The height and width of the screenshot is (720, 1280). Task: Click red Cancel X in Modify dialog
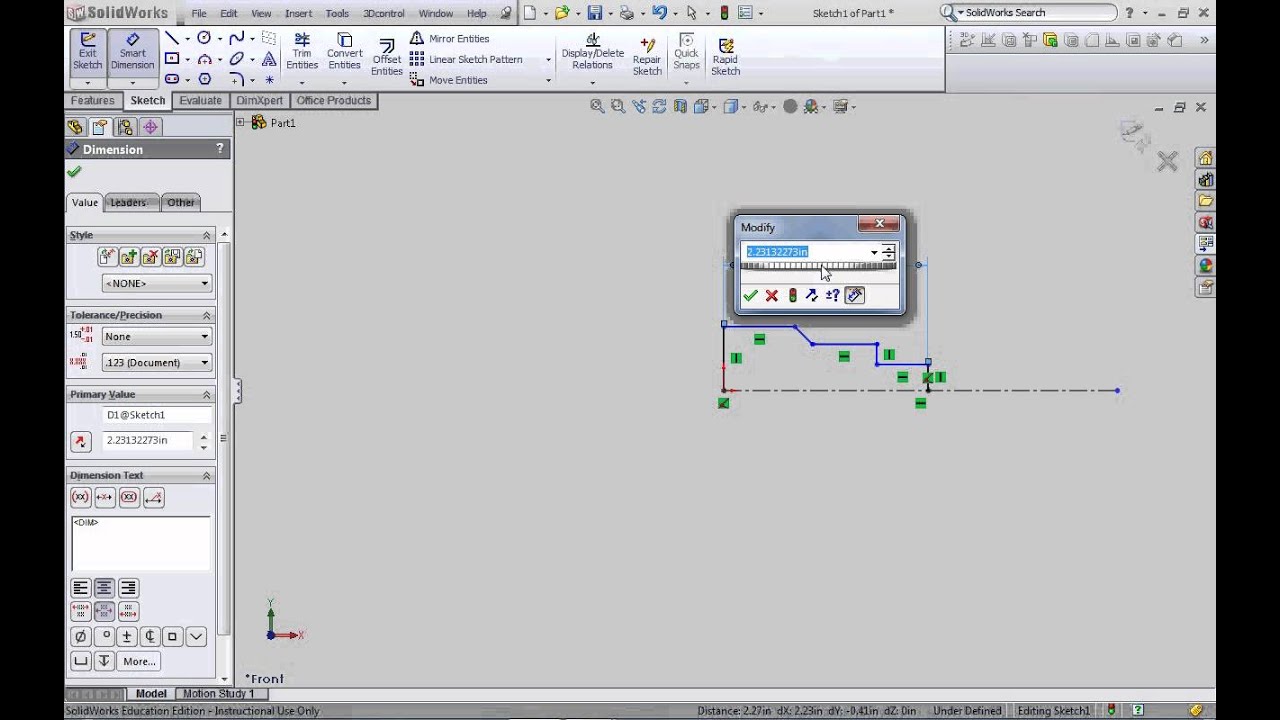771,295
